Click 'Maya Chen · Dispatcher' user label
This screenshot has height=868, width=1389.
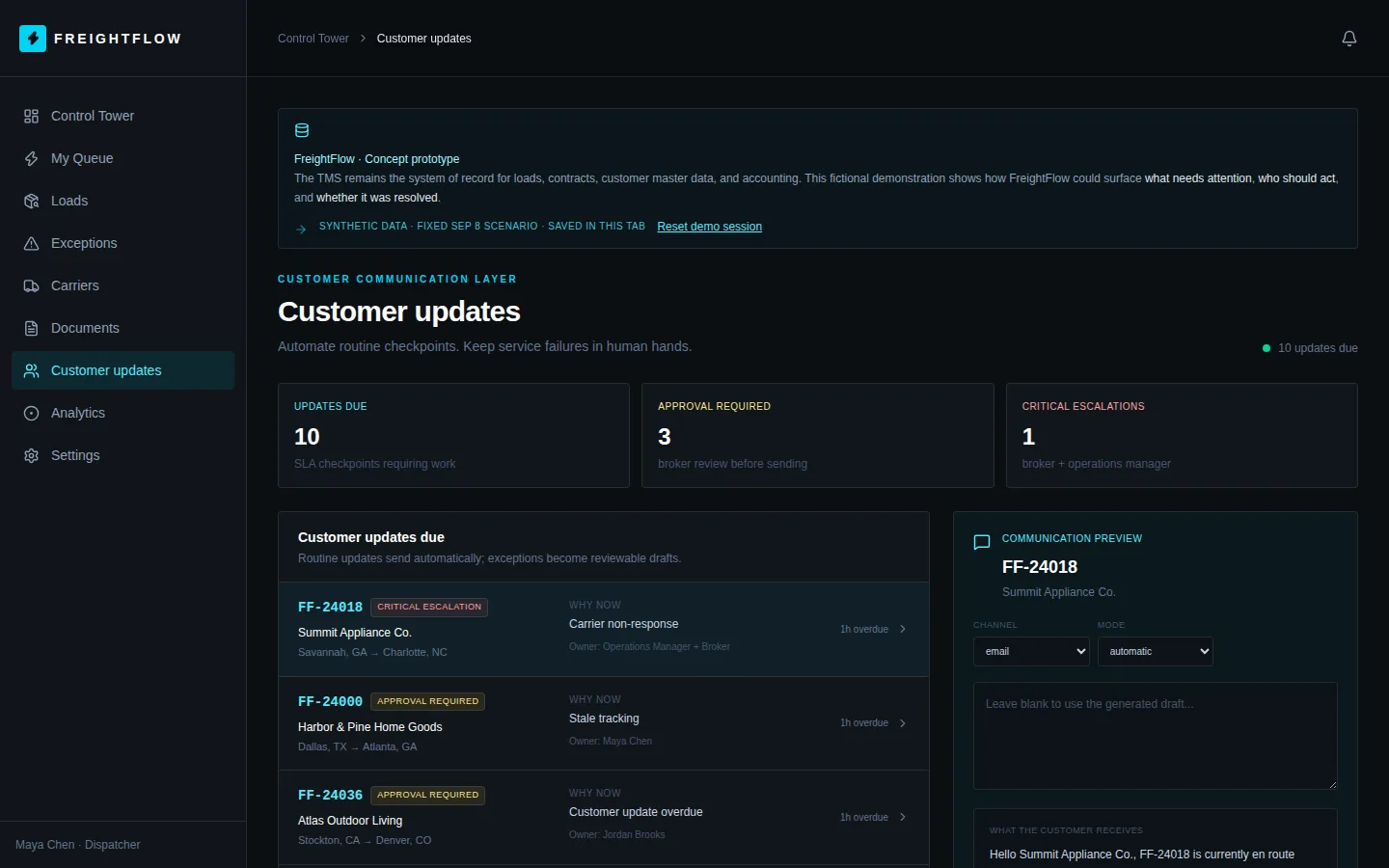78,845
